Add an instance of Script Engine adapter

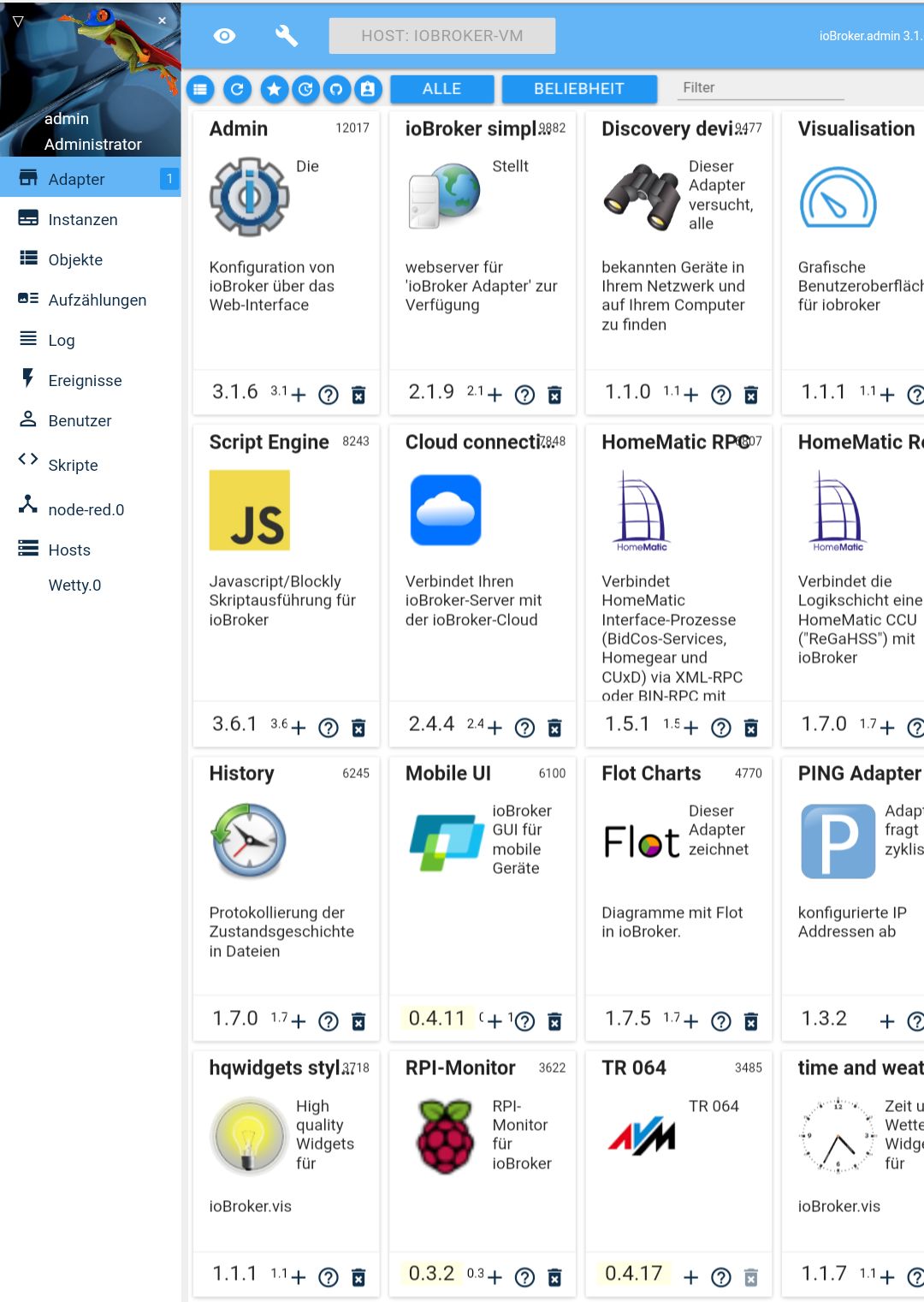tap(298, 728)
